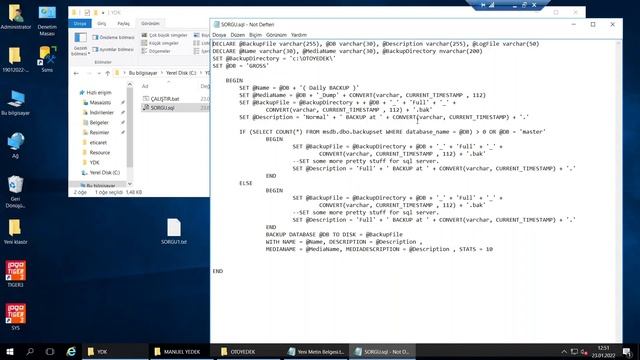
Task: Select the TIGER3 desktop shortcut
Action: (15, 274)
